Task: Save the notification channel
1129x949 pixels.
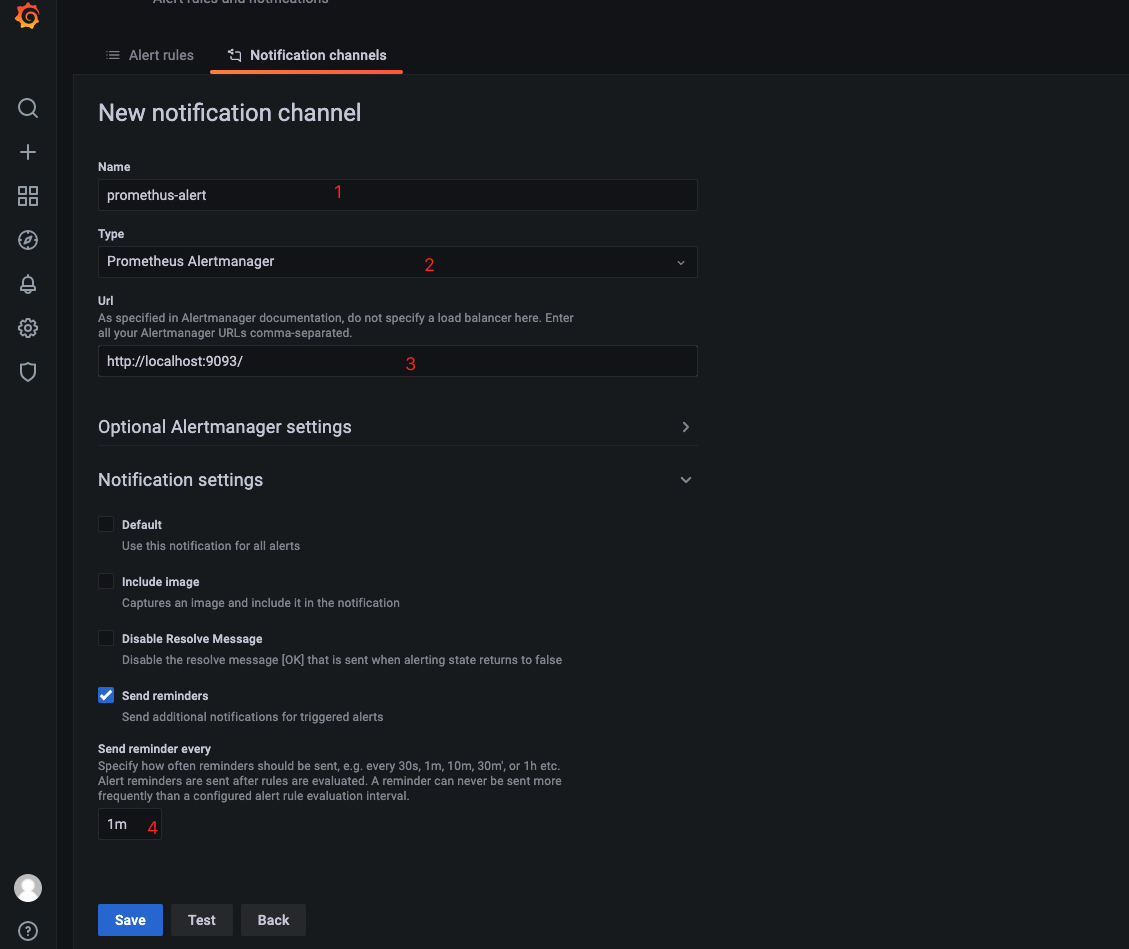Action: (x=130, y=920)
